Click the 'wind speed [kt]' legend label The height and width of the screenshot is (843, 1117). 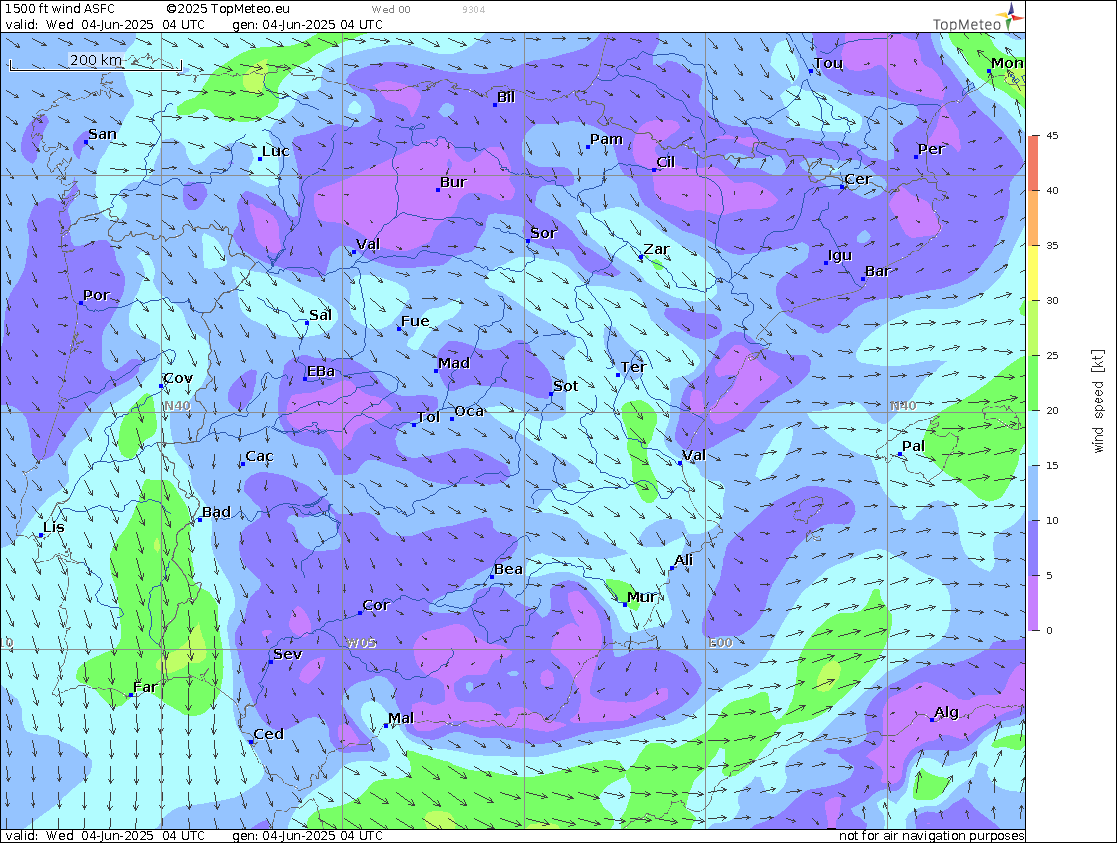tap(1098, 401)
